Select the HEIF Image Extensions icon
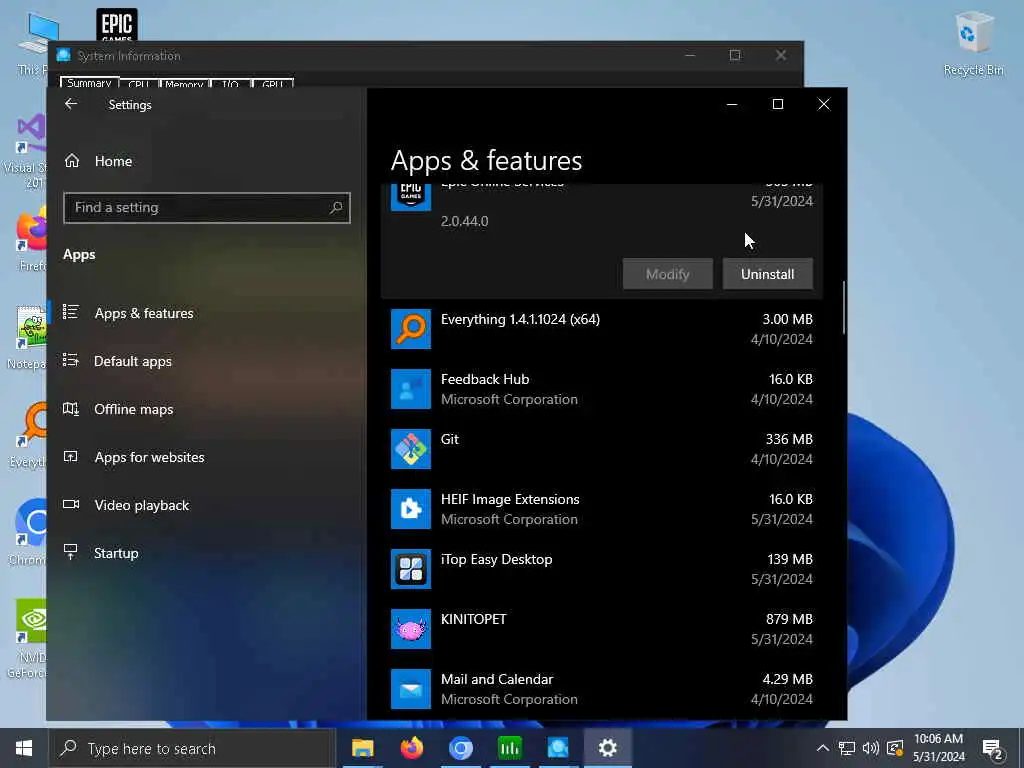Screen dimensions: 1024x768 tap(411, 509)
